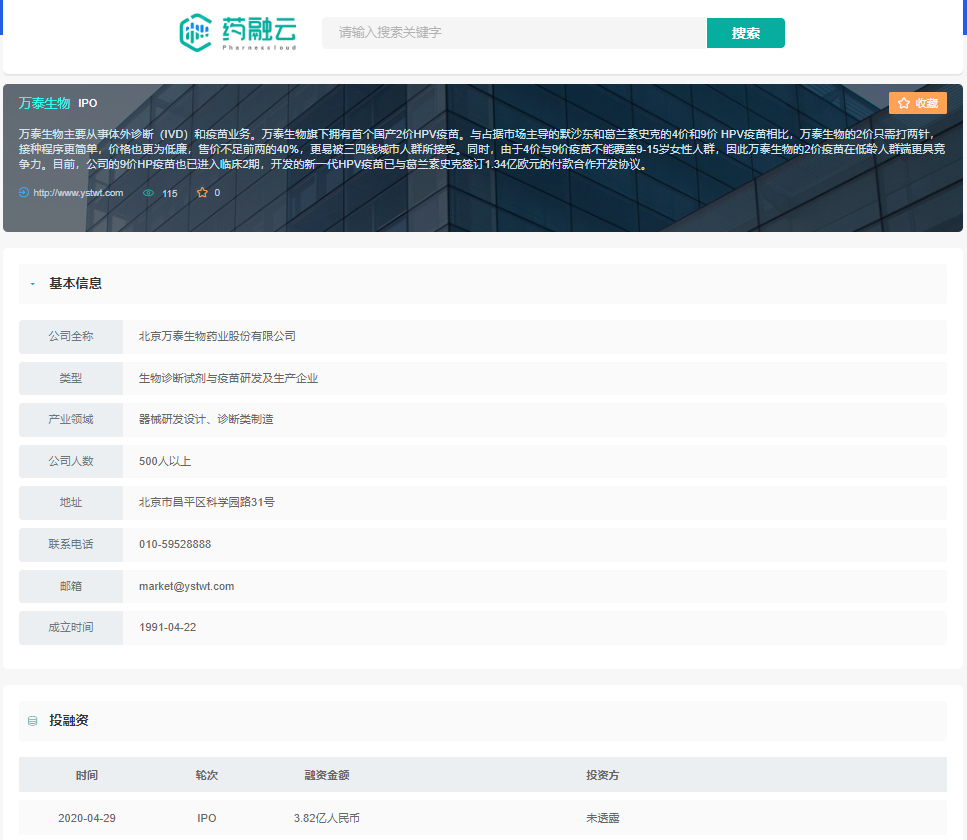Screen dimensions: 967x840
Task: Click the 投融资 section list icon
Action: tap(33, 720)
